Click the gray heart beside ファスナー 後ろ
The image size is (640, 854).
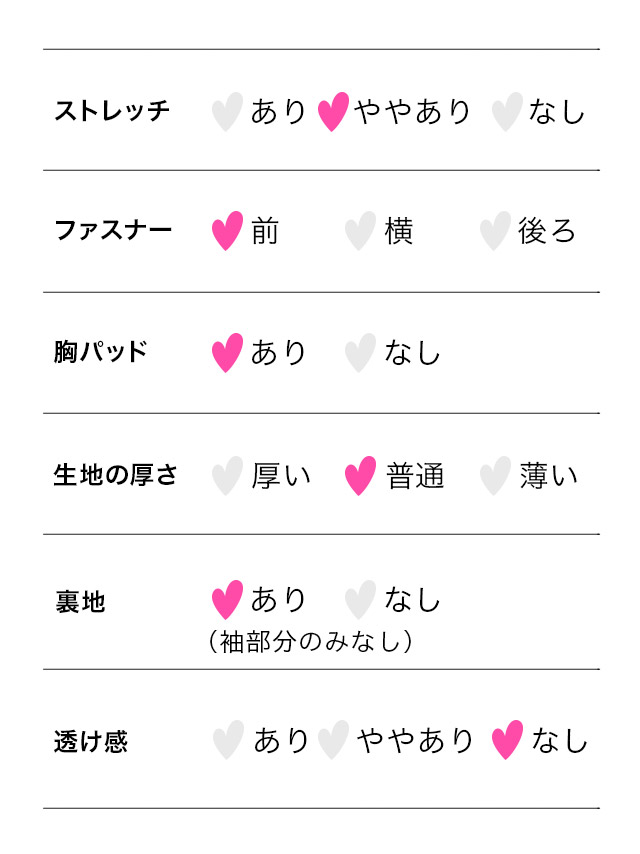[x=495, y=231]
